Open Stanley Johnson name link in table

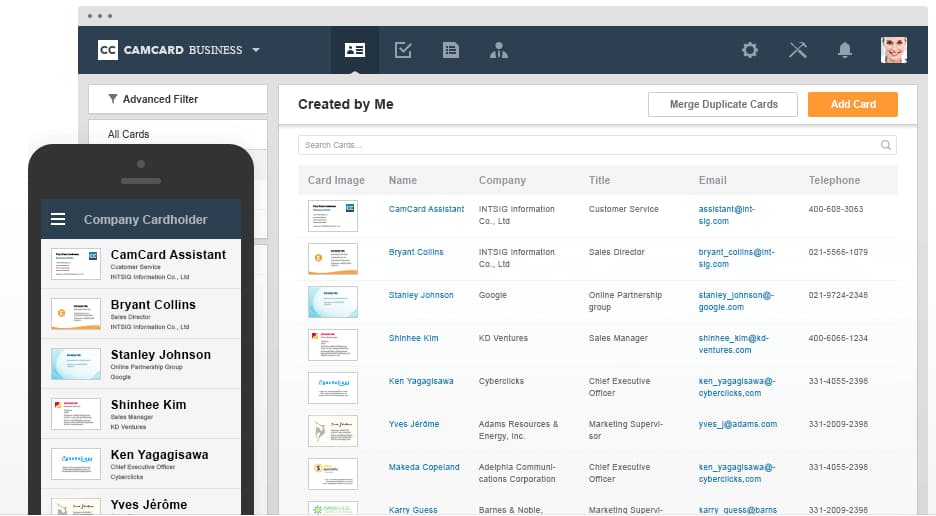click(421, 295)
